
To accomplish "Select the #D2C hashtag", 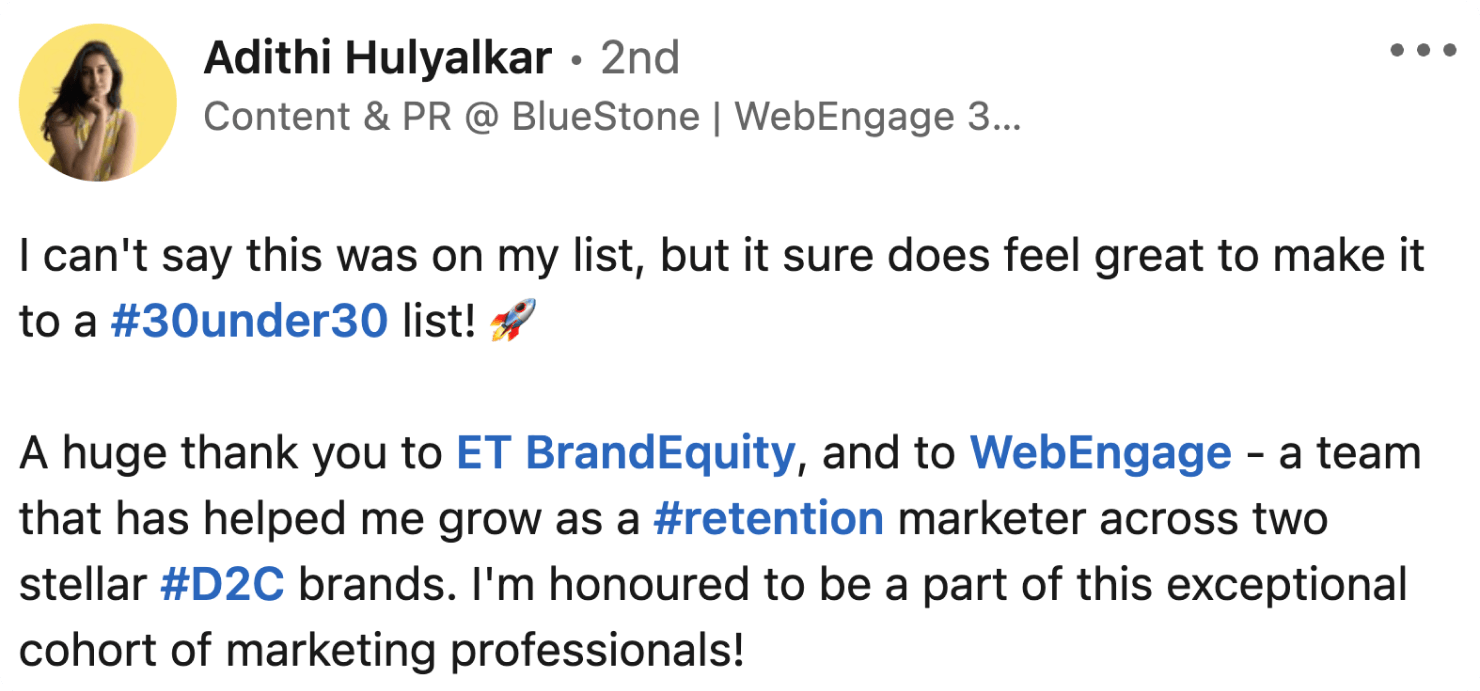I will pos(222,585).
